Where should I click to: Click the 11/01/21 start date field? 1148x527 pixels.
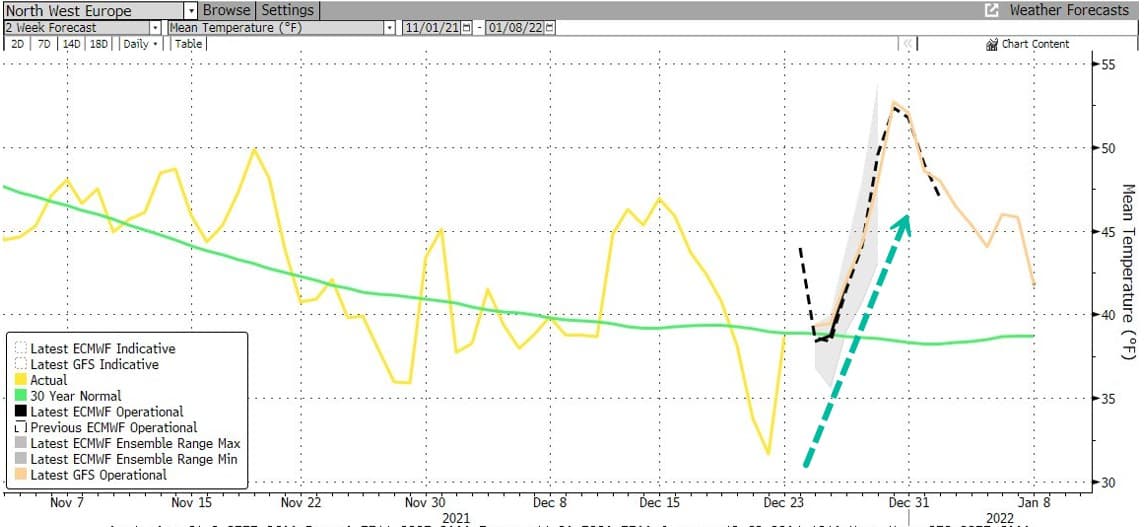[431, 28]
